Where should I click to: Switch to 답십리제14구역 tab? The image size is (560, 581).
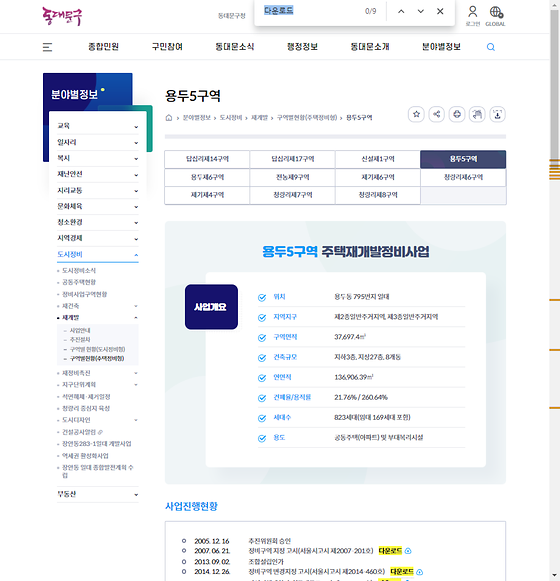coord(207,159)
